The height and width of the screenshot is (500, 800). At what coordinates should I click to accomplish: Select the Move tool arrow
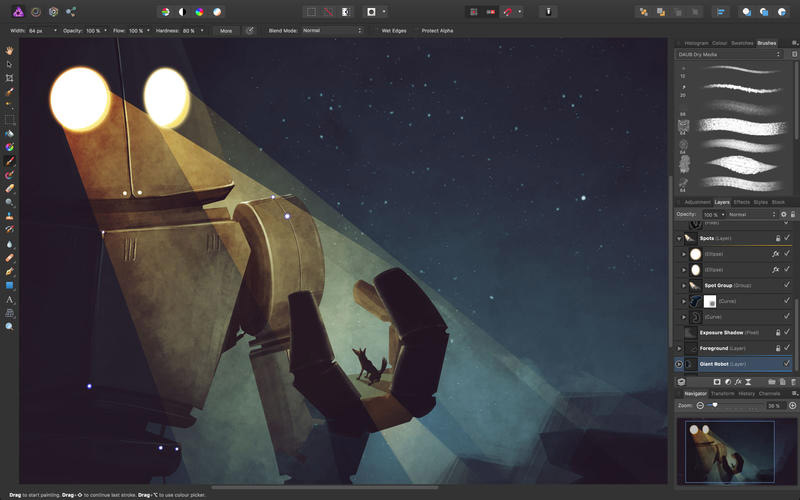coord(10,64)
